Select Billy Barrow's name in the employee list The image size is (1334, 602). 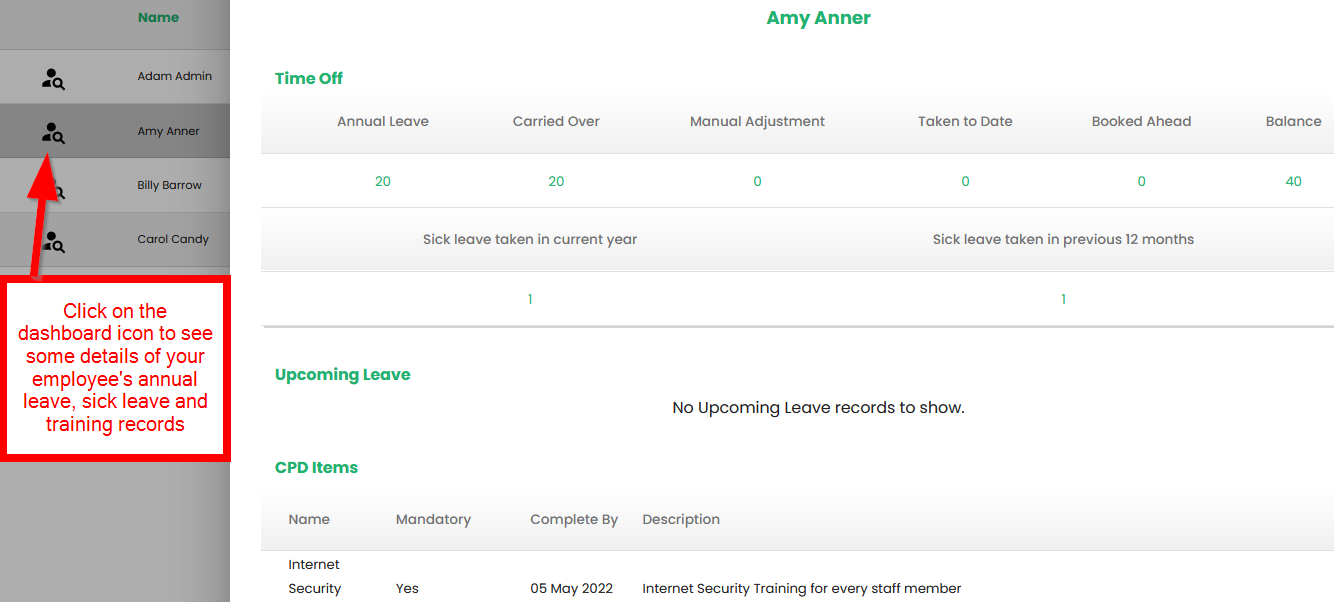coord(169,185)
